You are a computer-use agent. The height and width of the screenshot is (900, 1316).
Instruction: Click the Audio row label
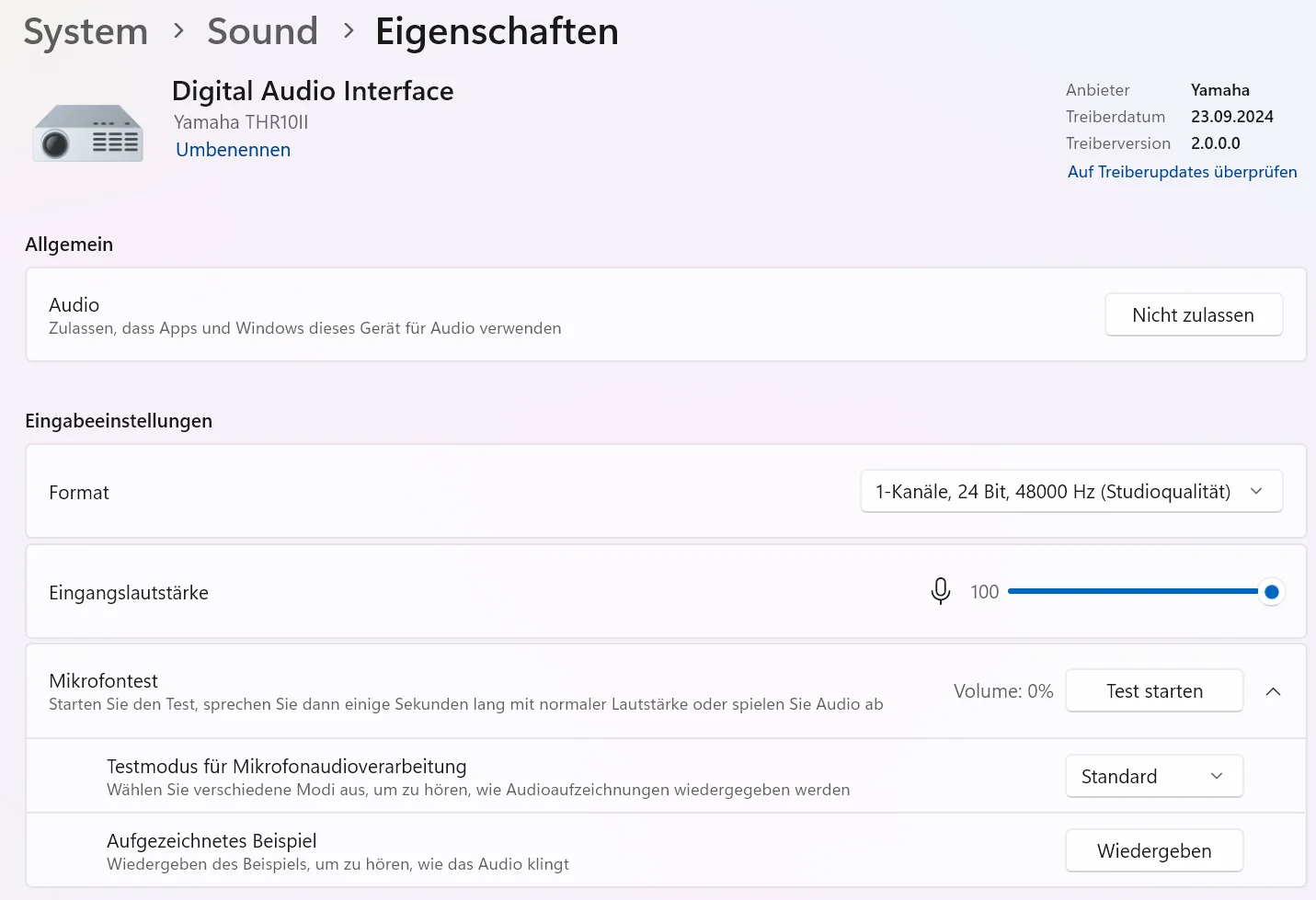click(74, 305)
